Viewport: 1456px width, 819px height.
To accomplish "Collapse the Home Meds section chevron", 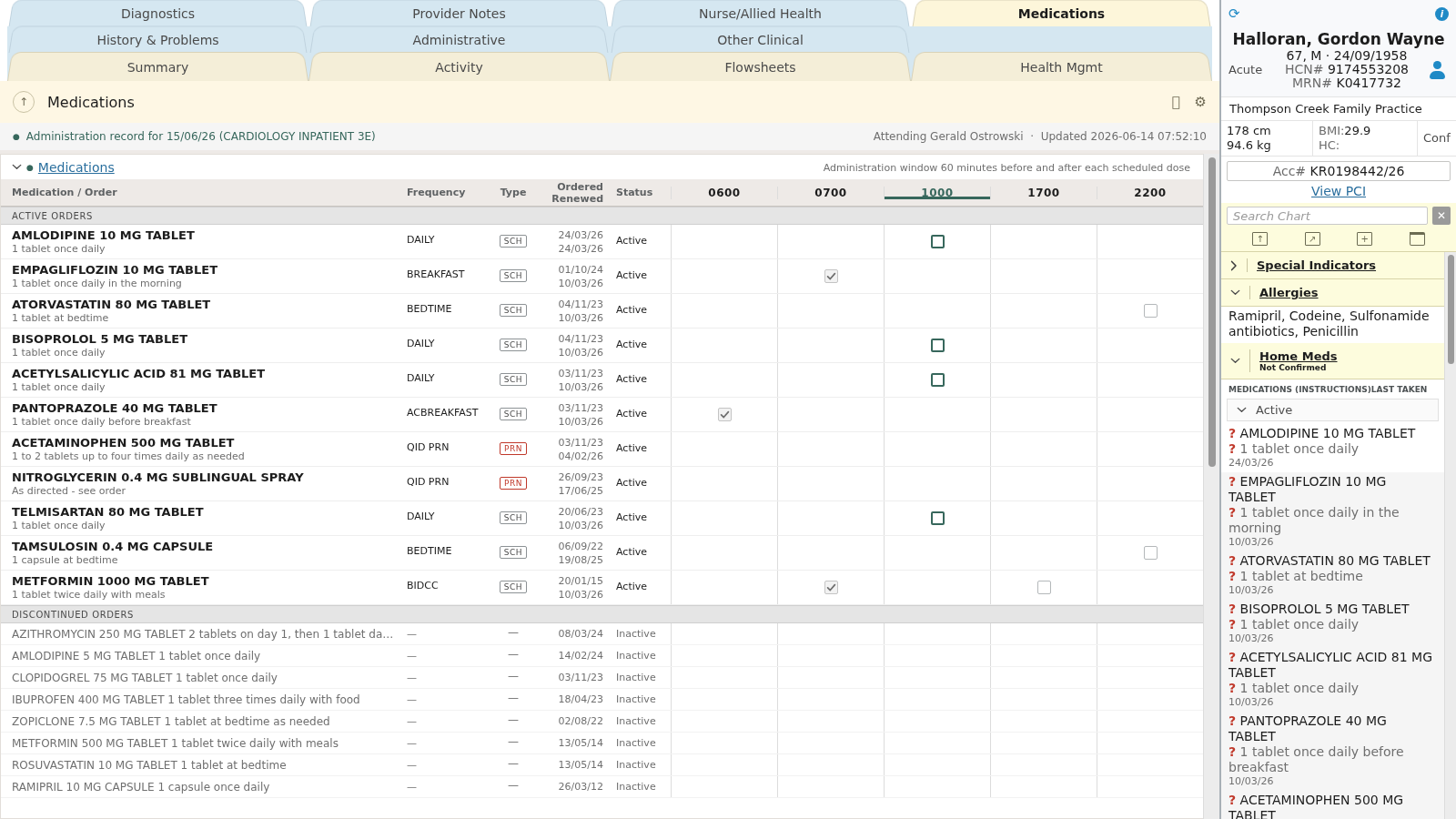I will pos(1235,360).
